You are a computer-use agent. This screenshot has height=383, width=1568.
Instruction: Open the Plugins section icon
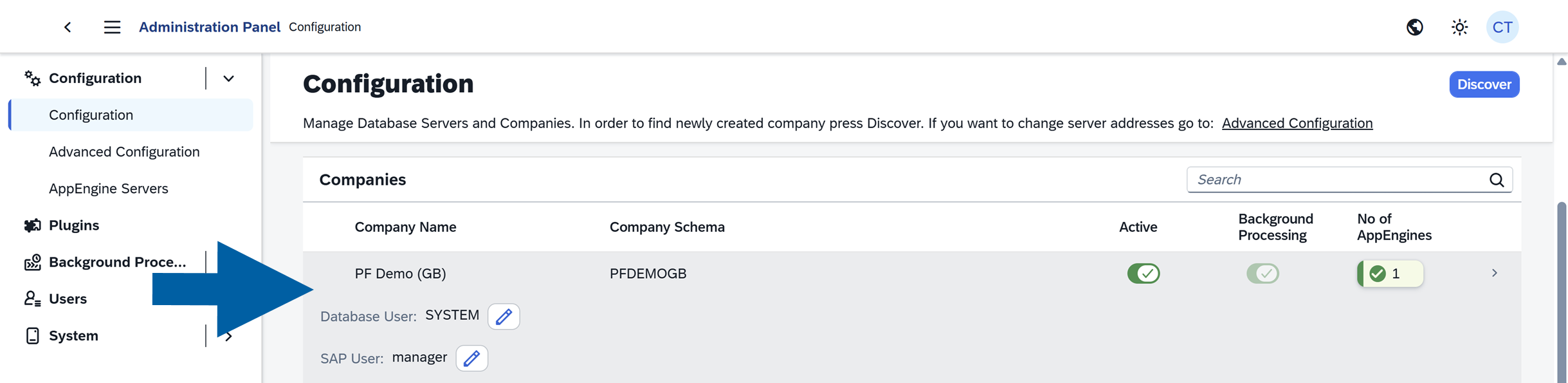(31, 225)
